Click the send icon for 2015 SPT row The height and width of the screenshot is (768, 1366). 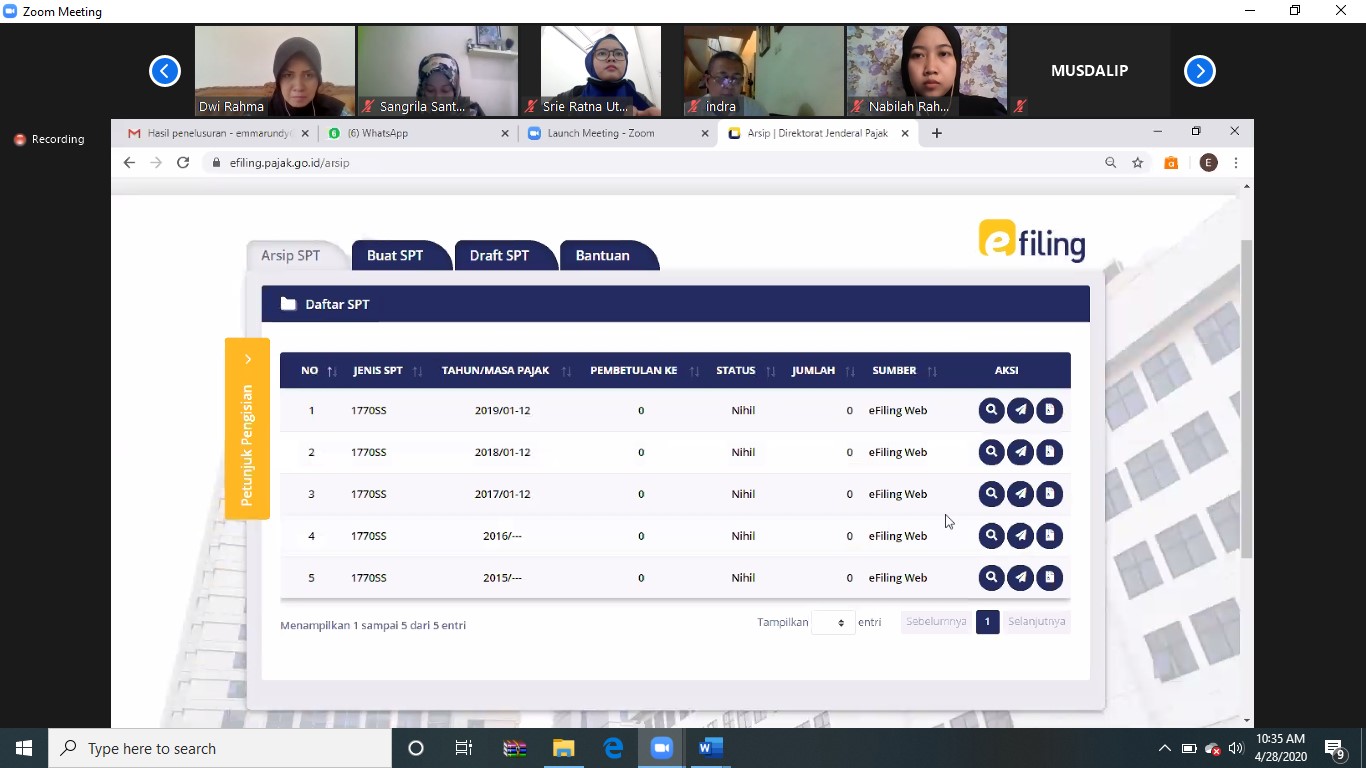point(1020,578)
